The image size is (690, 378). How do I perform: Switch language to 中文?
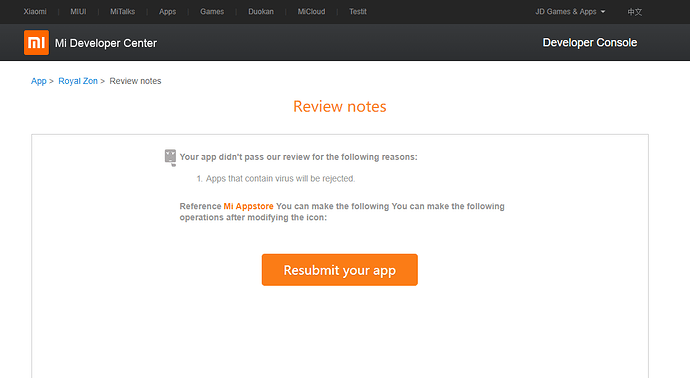[x=635, y=12]
